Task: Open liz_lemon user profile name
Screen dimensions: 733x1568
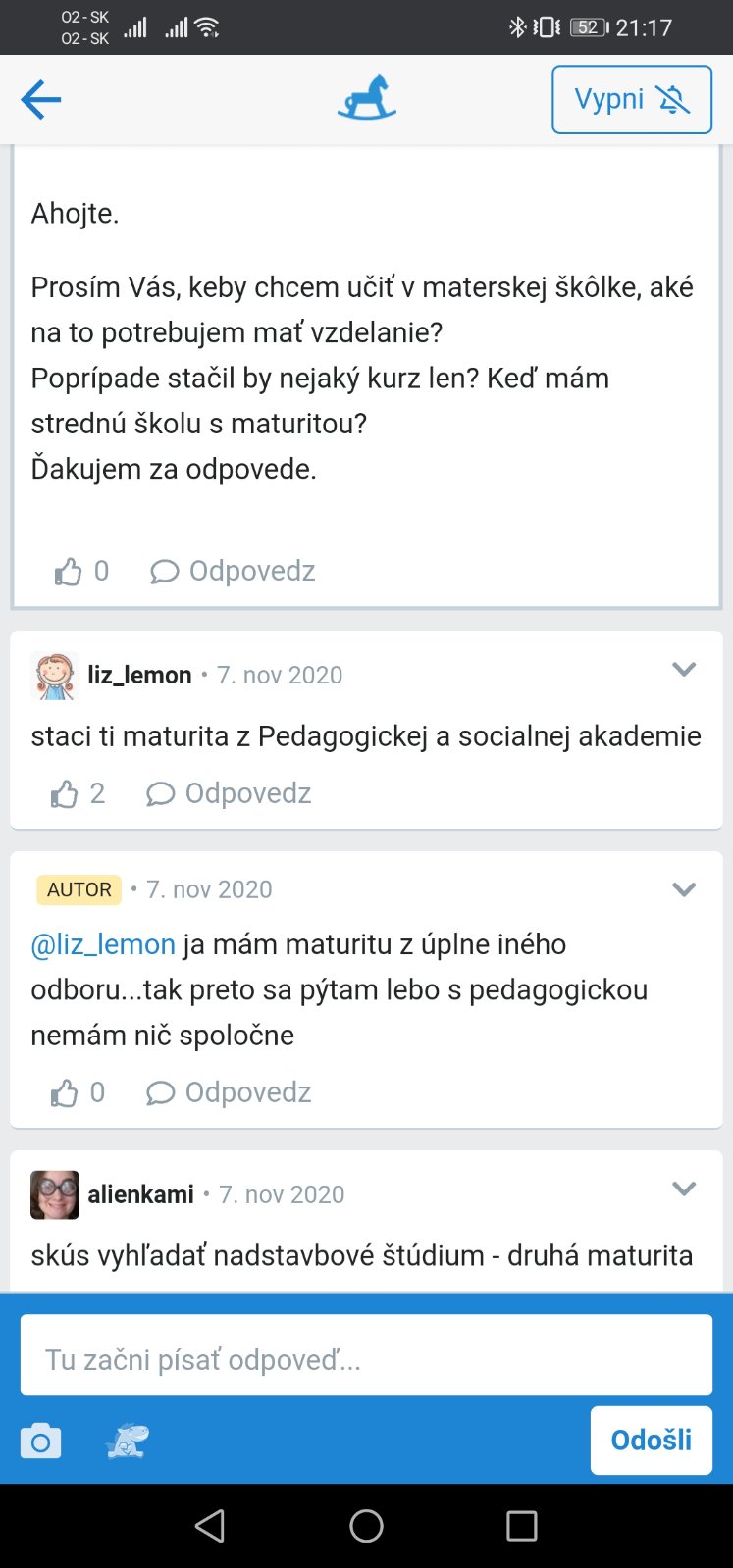Action: 139,676
